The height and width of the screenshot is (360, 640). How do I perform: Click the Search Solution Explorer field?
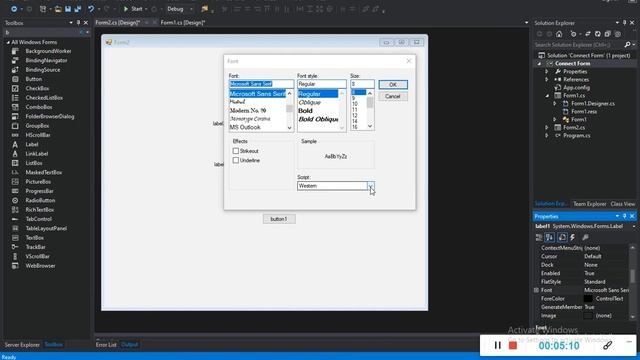click(578, 44)
